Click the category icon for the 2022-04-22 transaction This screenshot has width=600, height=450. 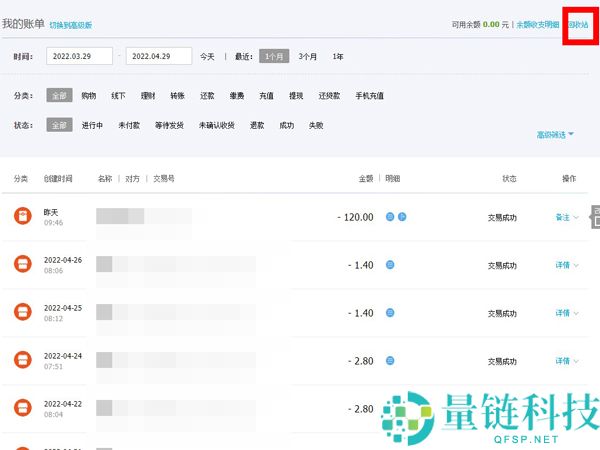(22, 408)
